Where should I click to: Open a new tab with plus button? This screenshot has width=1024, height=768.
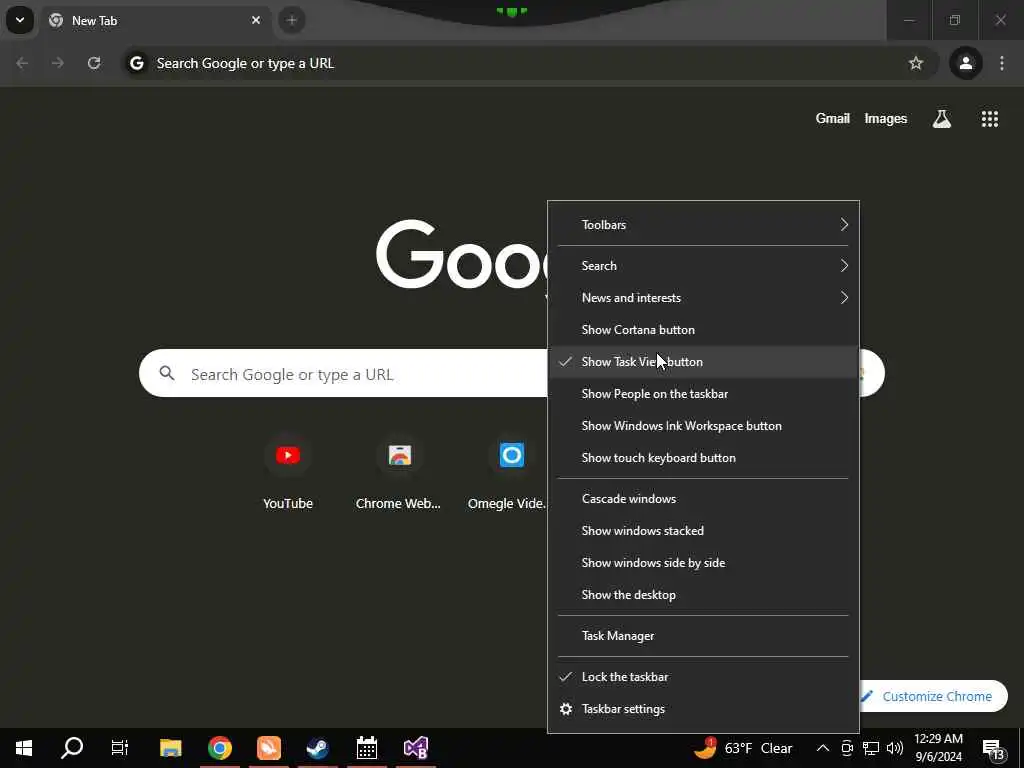coord(292,20)
